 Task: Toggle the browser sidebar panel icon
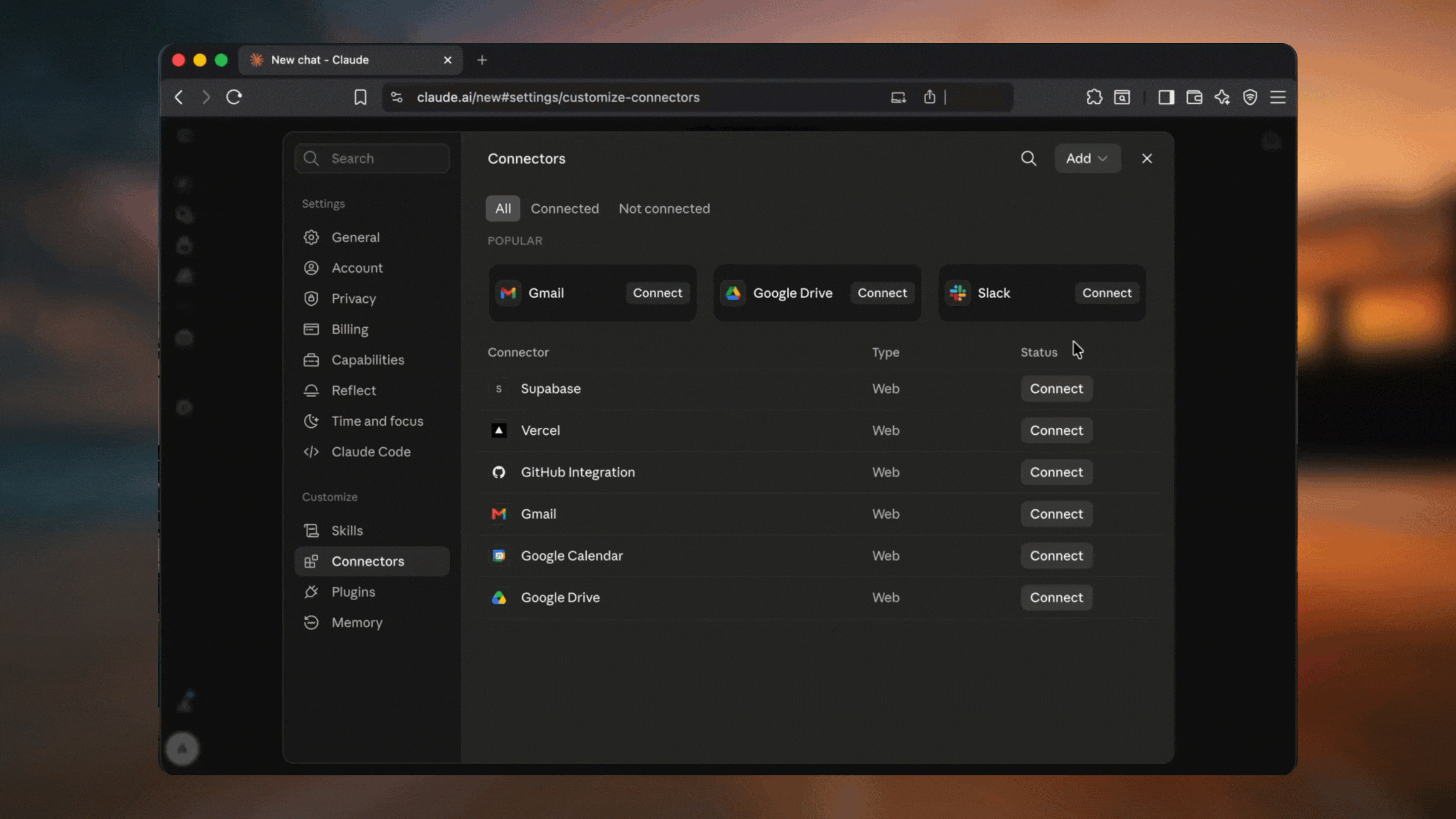(x=1166, y=97)
